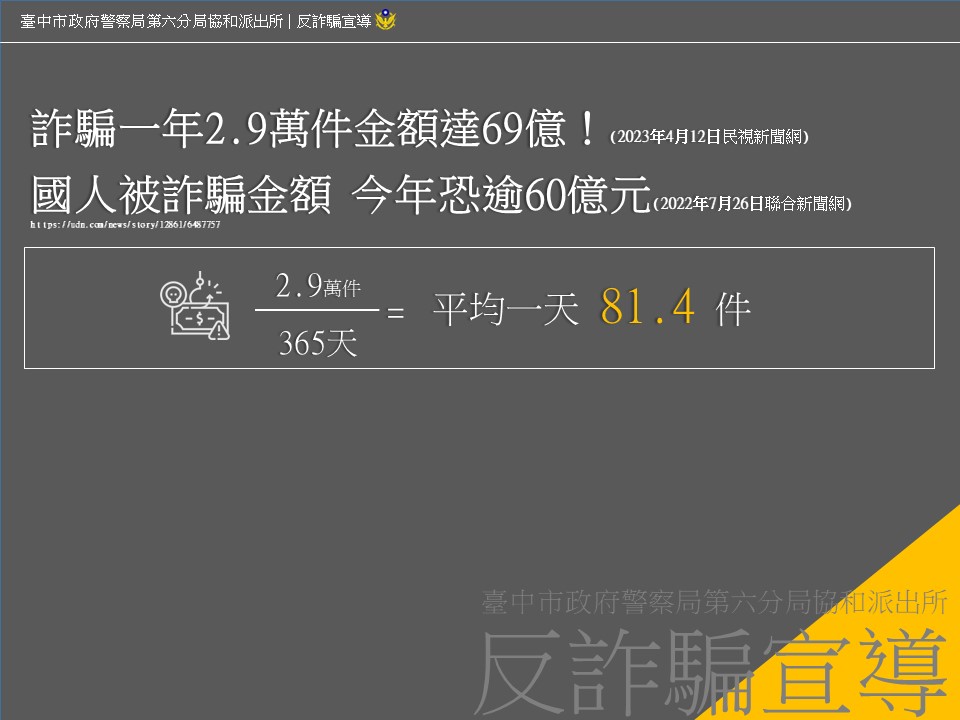The width and height of the screenshot is (960, 720).
Task: Click the numerator 2.9萬件
Action: click(x=317, y=288)
